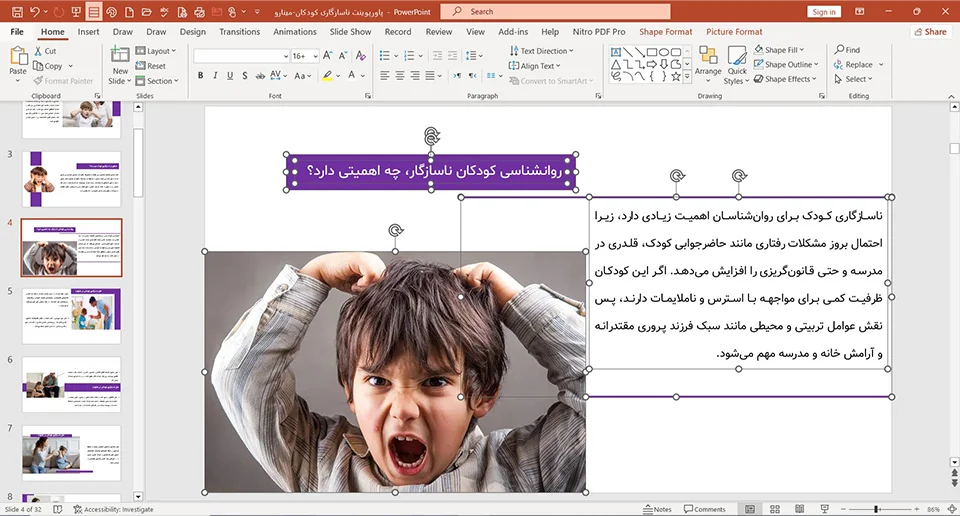The height and width of the screenshot is (516, 960).
Task: Clear all formatting from the text
Action: (361, 56)
